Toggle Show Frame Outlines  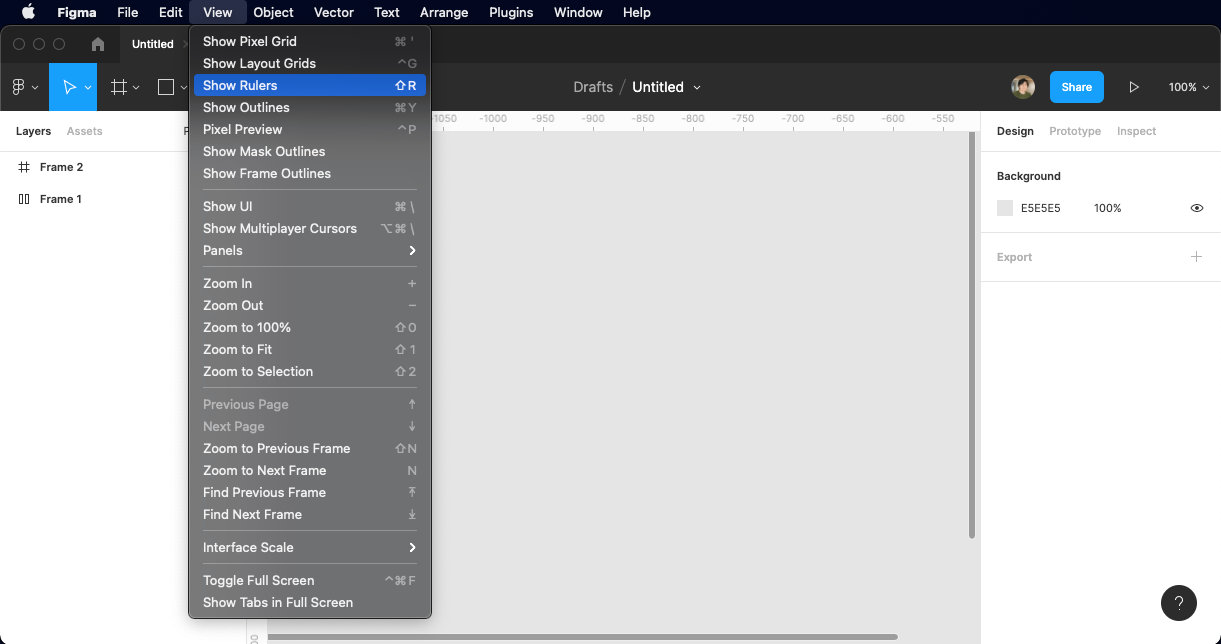point(310,173)
